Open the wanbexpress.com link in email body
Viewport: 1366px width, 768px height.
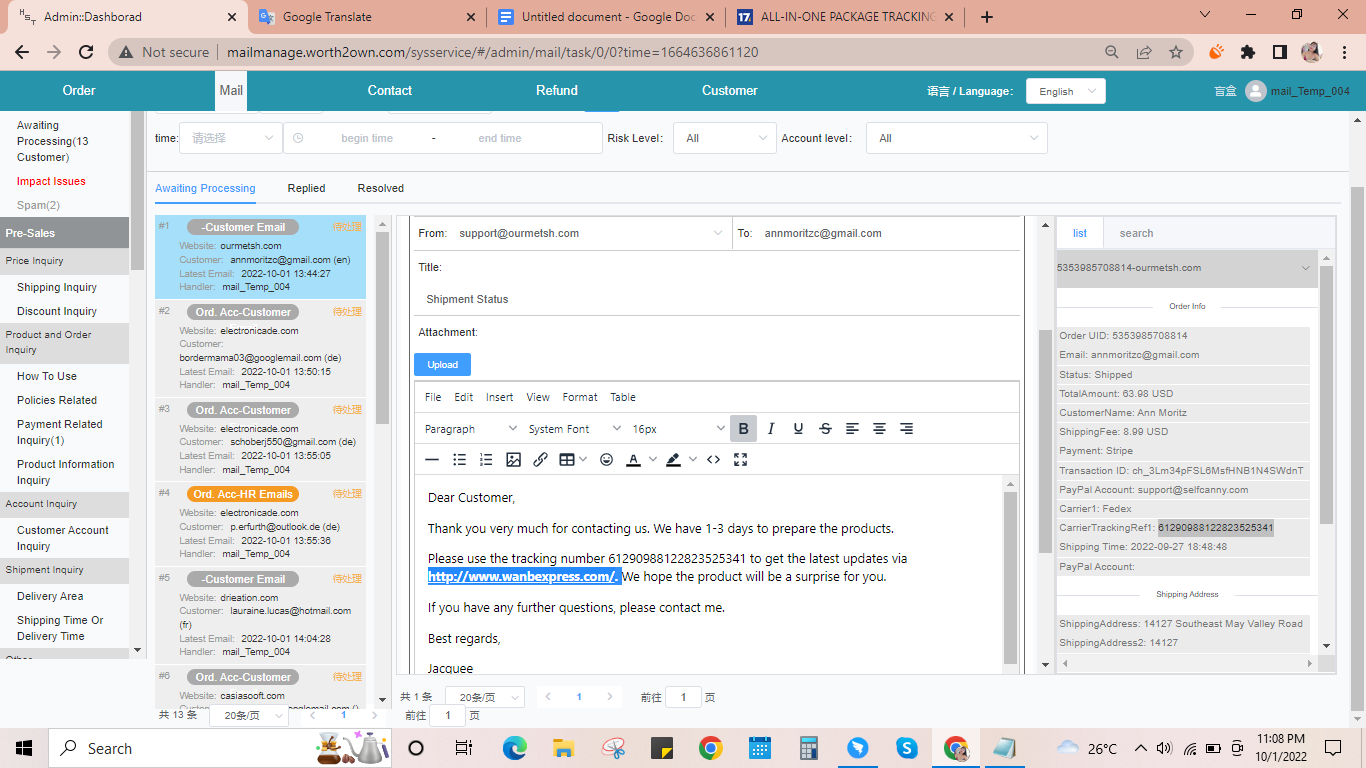tap(522, 577)
